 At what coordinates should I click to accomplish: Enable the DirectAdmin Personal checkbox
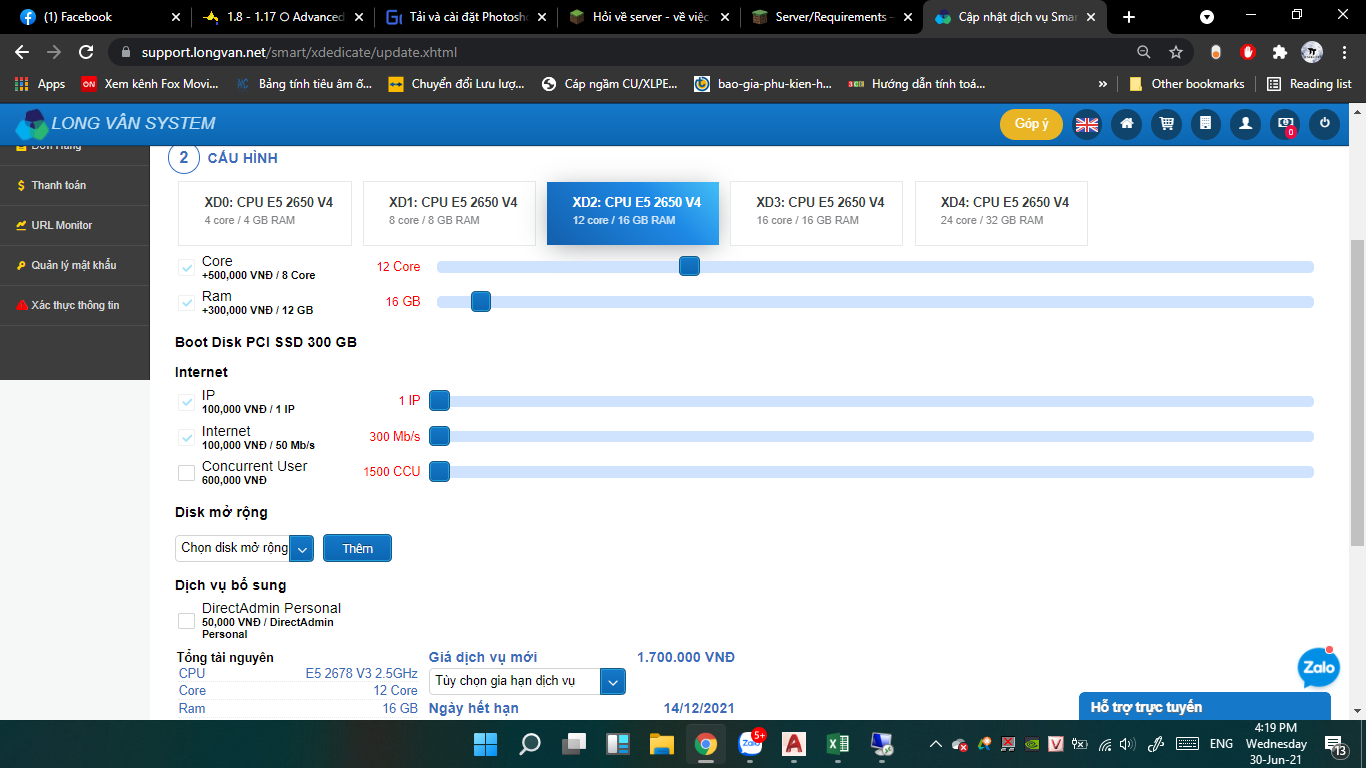coord(186,621)
